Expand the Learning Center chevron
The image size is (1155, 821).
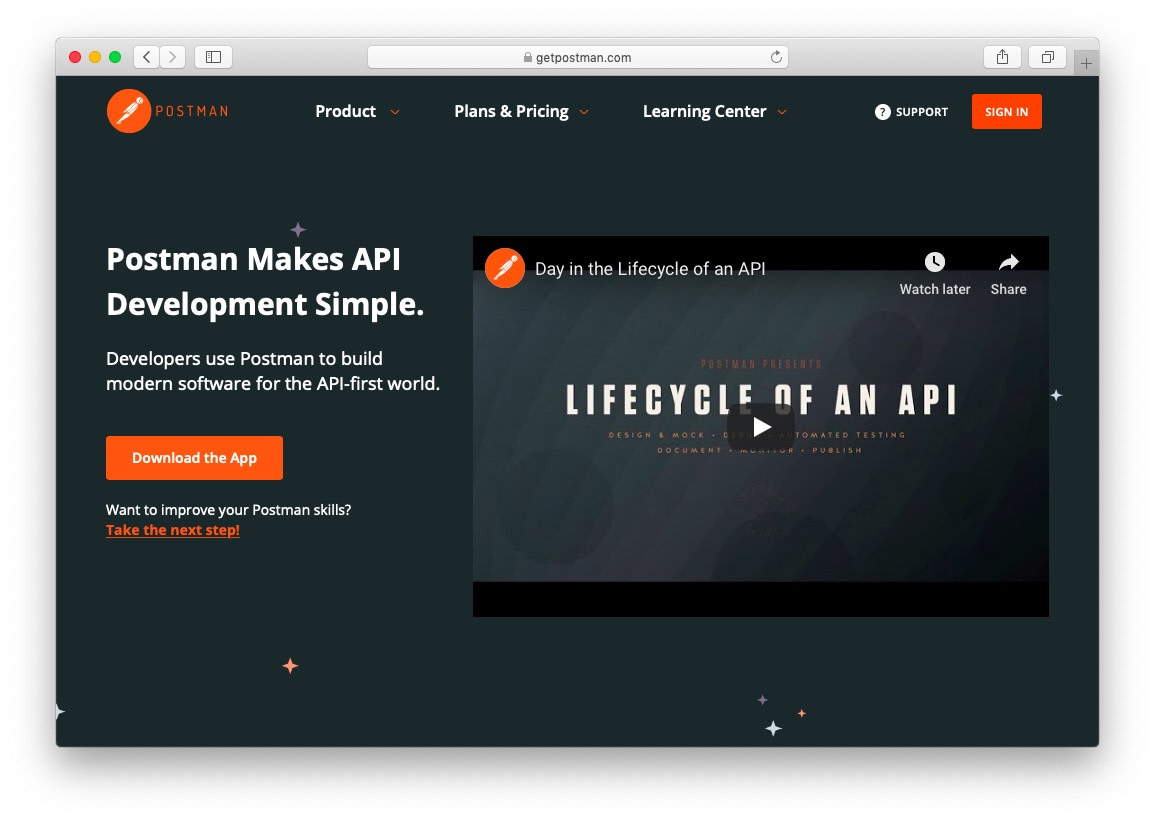782,112
